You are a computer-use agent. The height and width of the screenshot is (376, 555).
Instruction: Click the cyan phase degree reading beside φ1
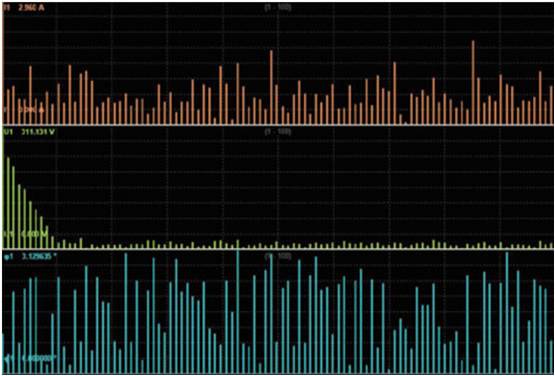[x=39, y=256]
